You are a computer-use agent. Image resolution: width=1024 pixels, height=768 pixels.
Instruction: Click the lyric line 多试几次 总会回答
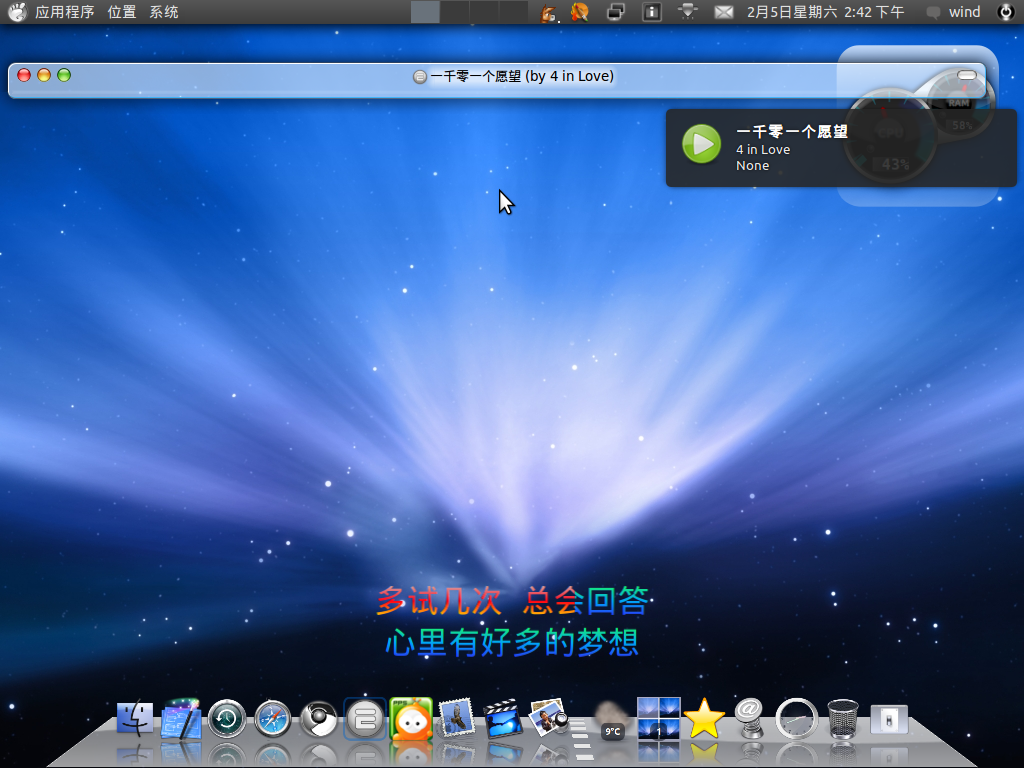coord(513,601)
